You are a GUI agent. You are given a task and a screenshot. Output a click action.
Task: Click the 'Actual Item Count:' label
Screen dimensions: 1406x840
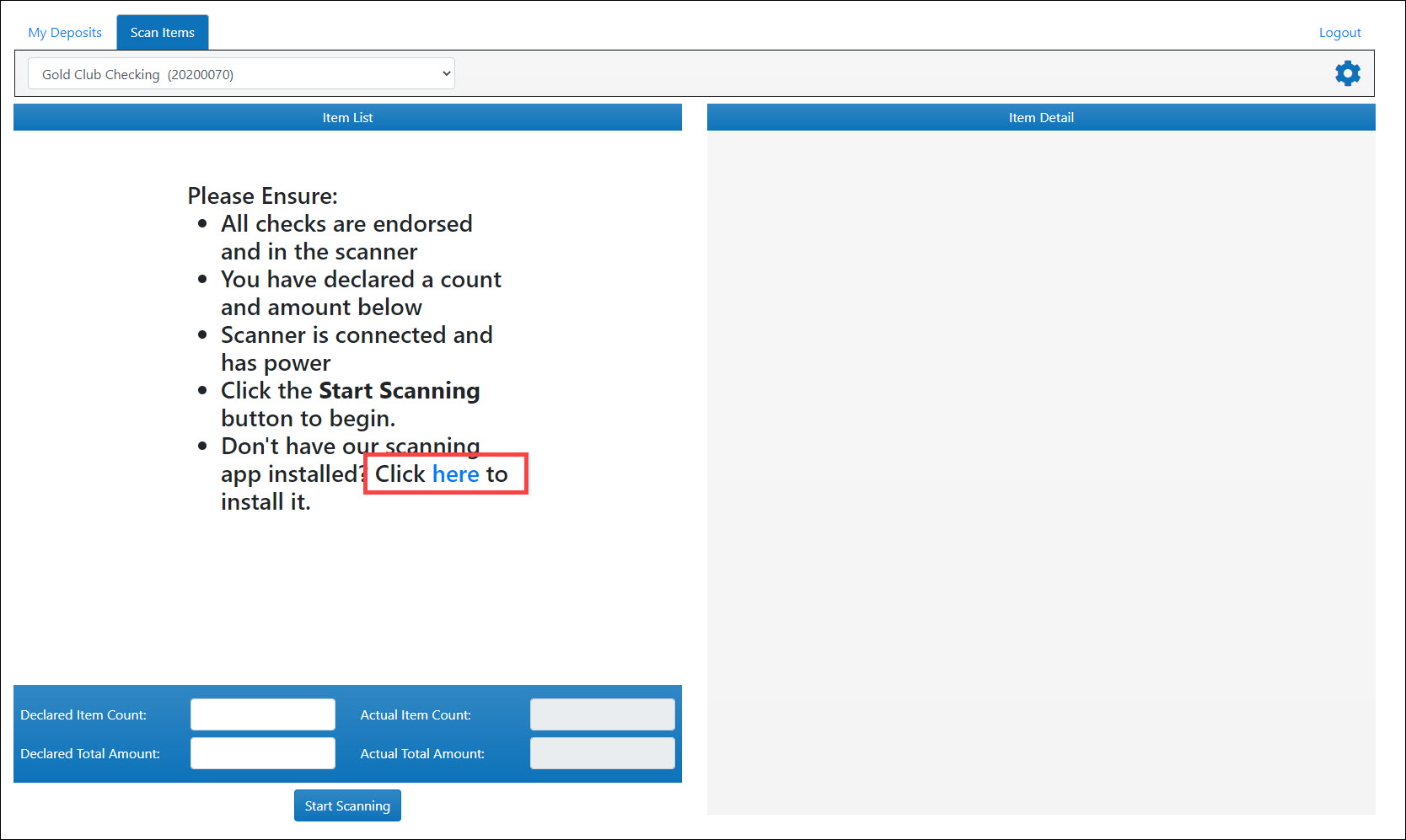point(416,715)
